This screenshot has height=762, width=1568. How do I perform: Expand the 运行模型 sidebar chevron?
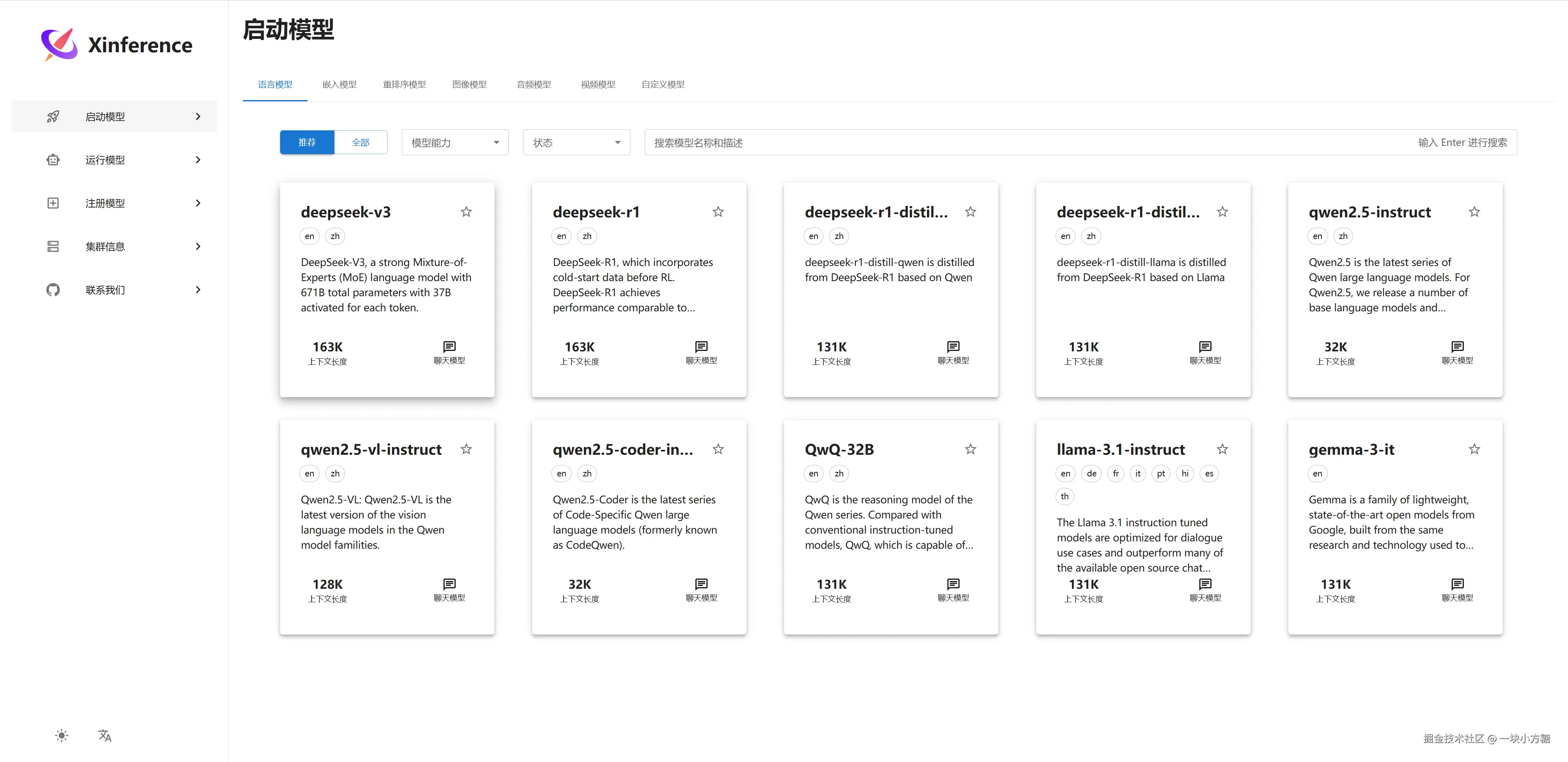tap(198, 160)
